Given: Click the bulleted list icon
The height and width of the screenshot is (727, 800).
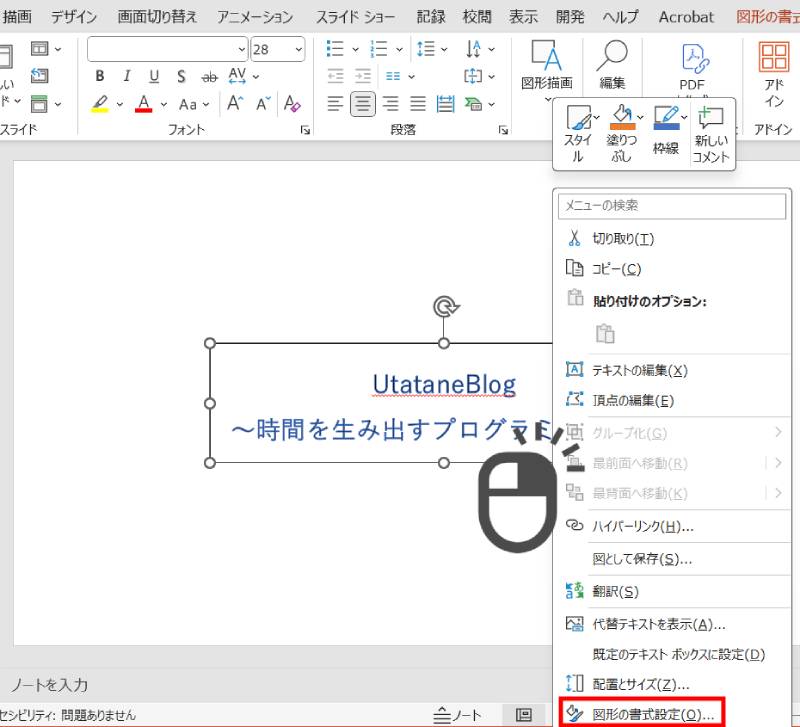Looking at the screenshot, I should point(336,49).
